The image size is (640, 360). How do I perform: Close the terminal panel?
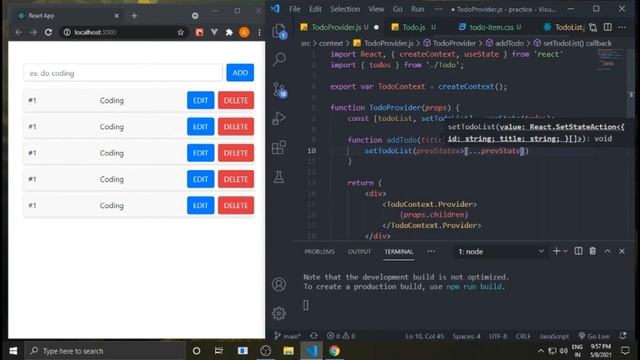click(622, 251)
